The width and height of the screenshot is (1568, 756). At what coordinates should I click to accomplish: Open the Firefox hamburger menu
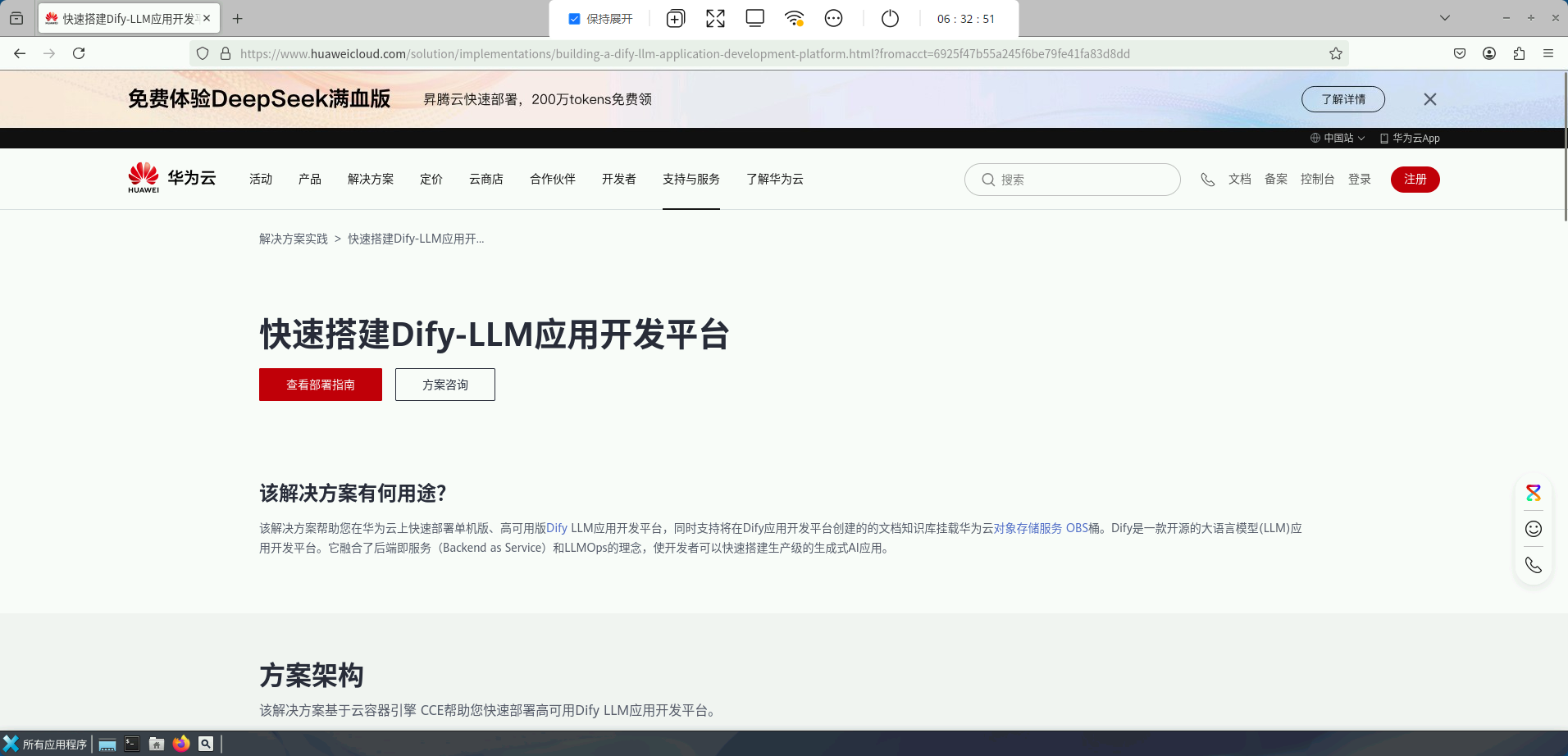click(1548, 53)
